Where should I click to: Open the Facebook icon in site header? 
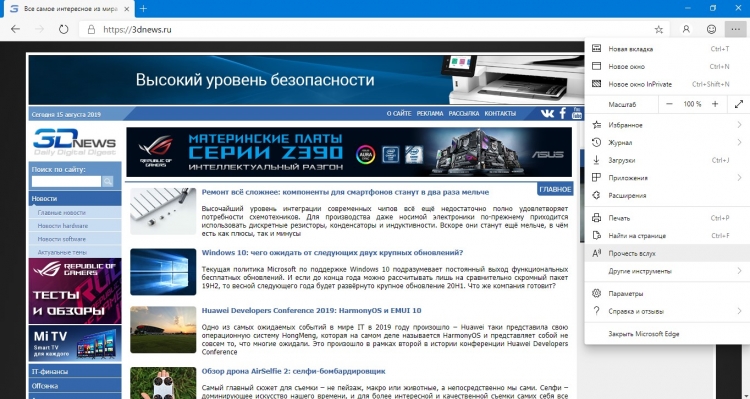(563, 113)
